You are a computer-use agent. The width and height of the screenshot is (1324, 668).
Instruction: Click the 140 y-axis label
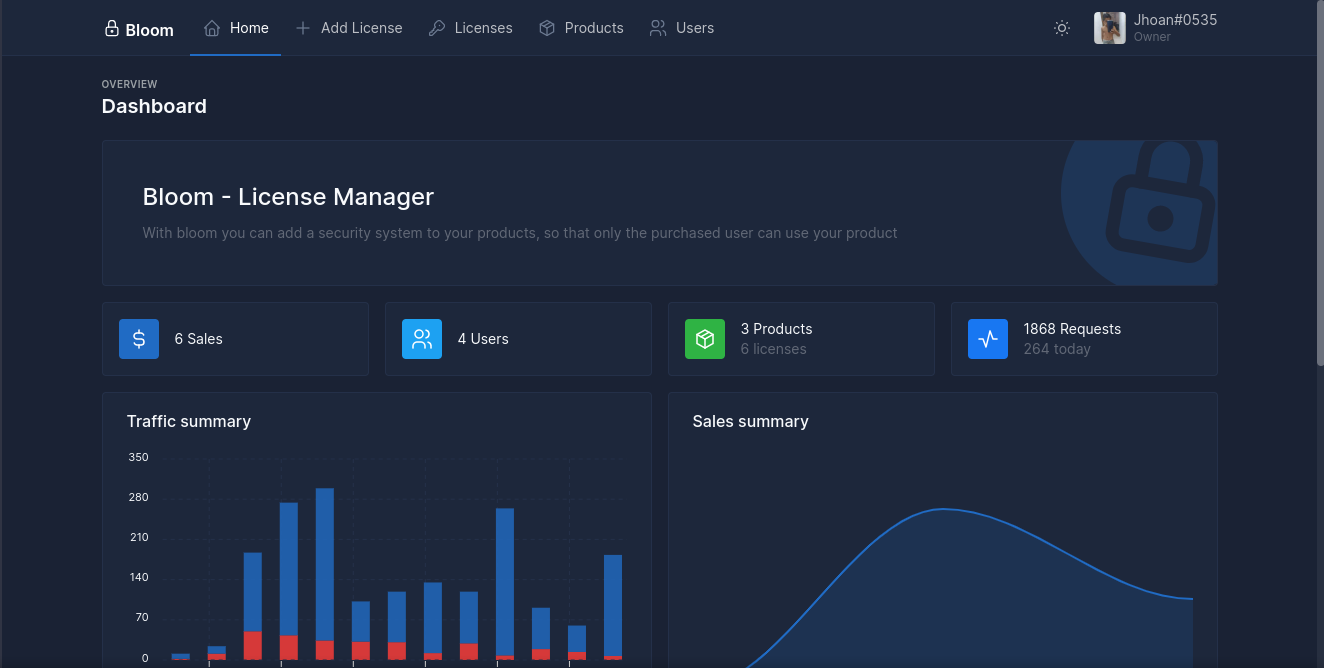point(138,577)
